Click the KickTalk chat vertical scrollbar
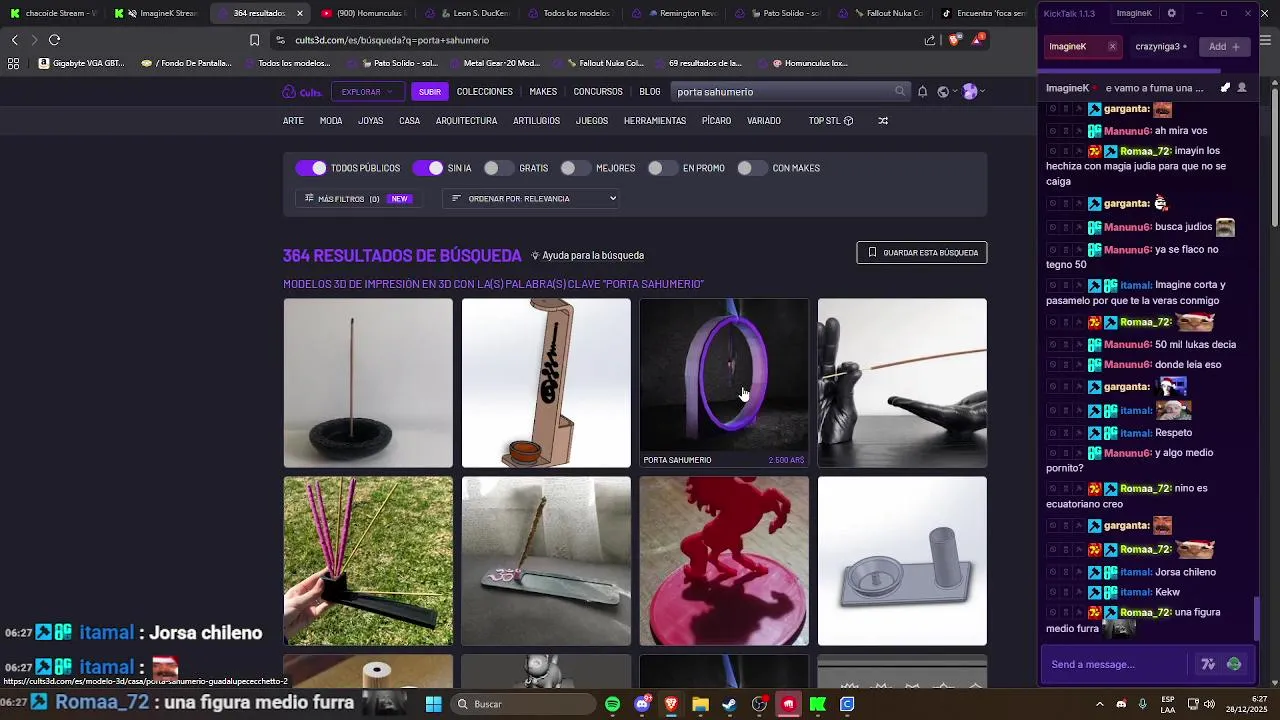The height and width of the screenshot is (720, 1280). pyautogui.click(x=1258, y=620)
